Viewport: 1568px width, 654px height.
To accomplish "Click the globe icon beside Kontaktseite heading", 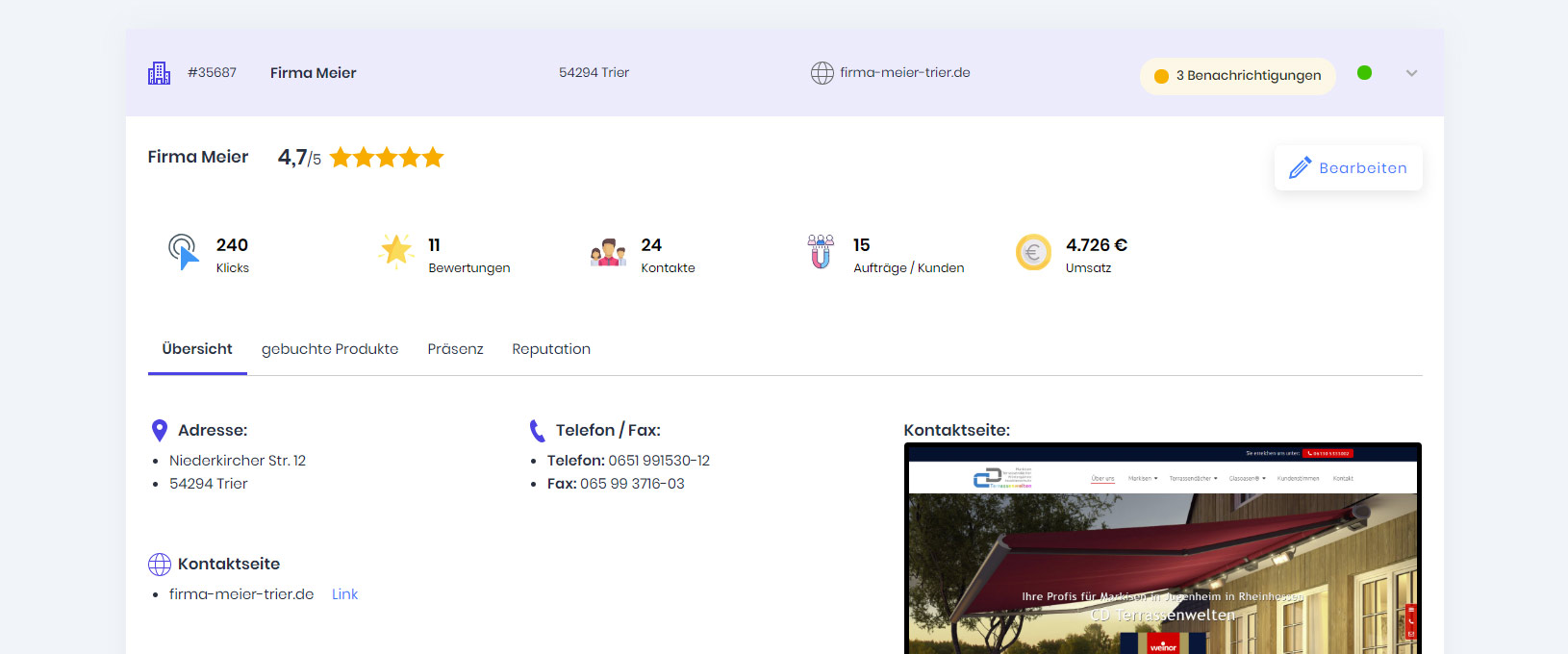I will tap(160, 565).
